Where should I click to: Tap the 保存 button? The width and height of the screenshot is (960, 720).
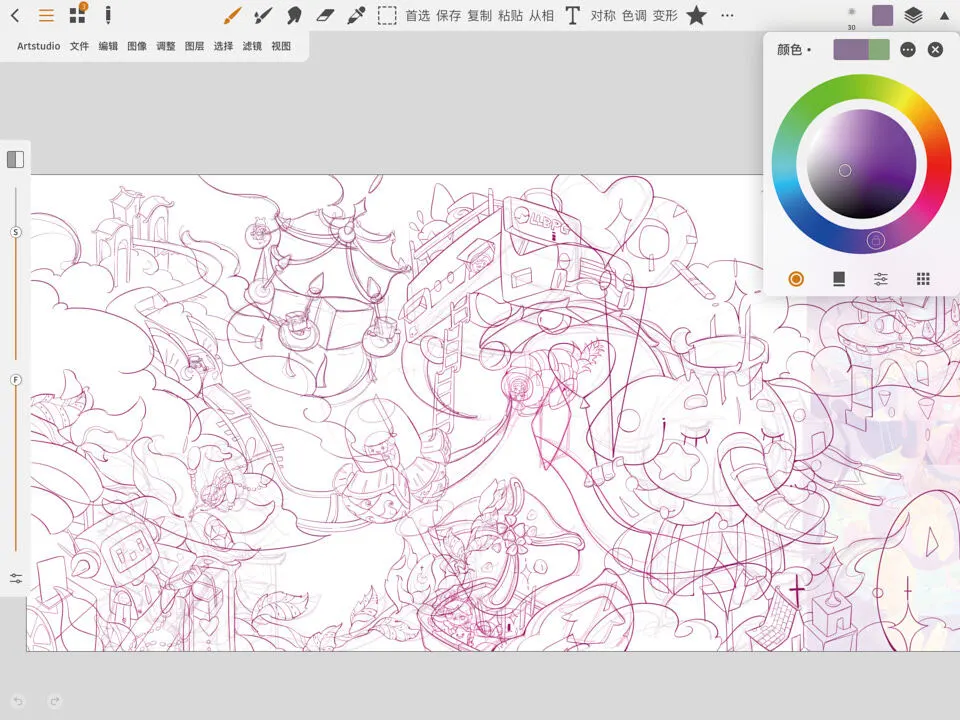pyautogui.click(x=448, y=16)
